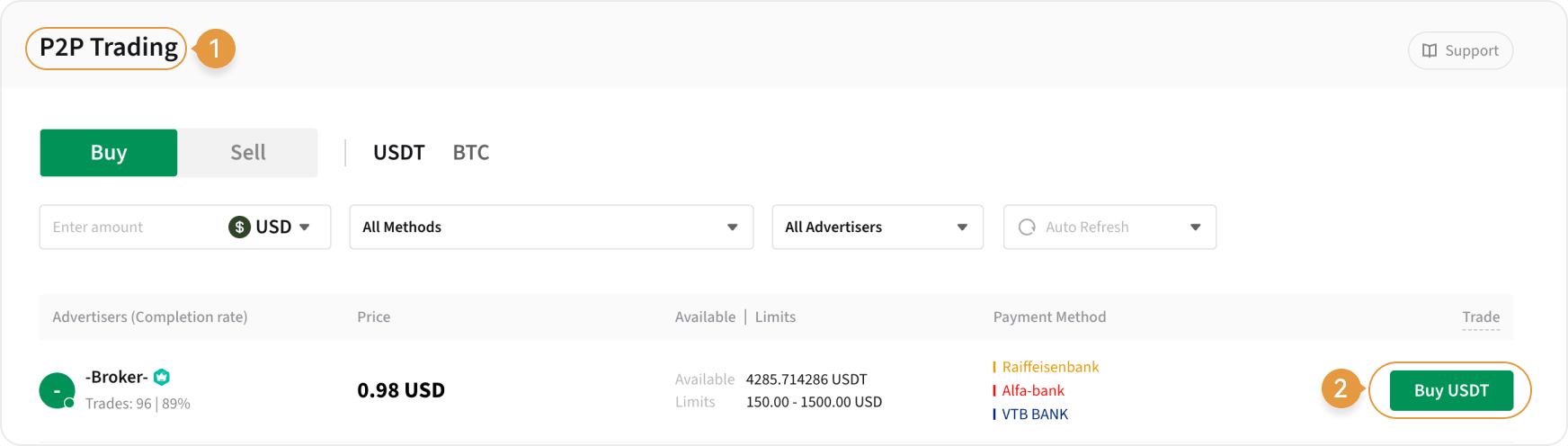Click the USD dollar currency icon
1568x446 pixels.
[239, 227]
